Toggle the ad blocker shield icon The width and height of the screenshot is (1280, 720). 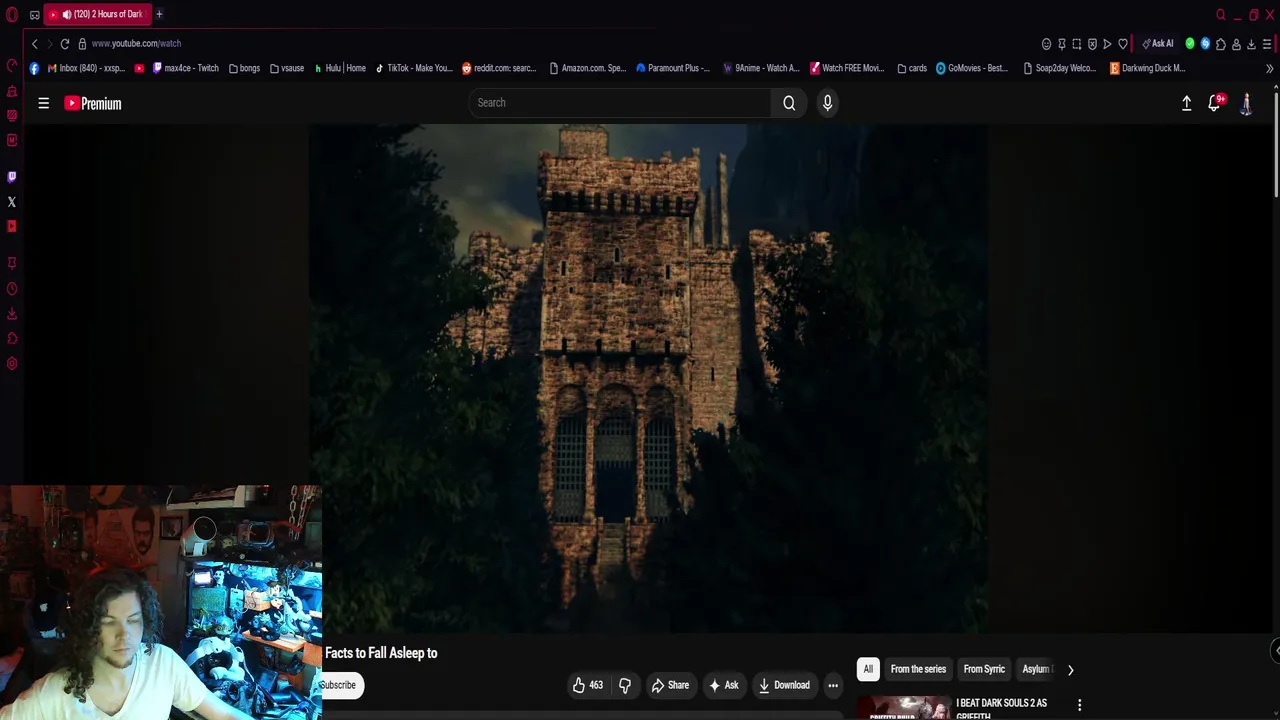[1092, 44]
